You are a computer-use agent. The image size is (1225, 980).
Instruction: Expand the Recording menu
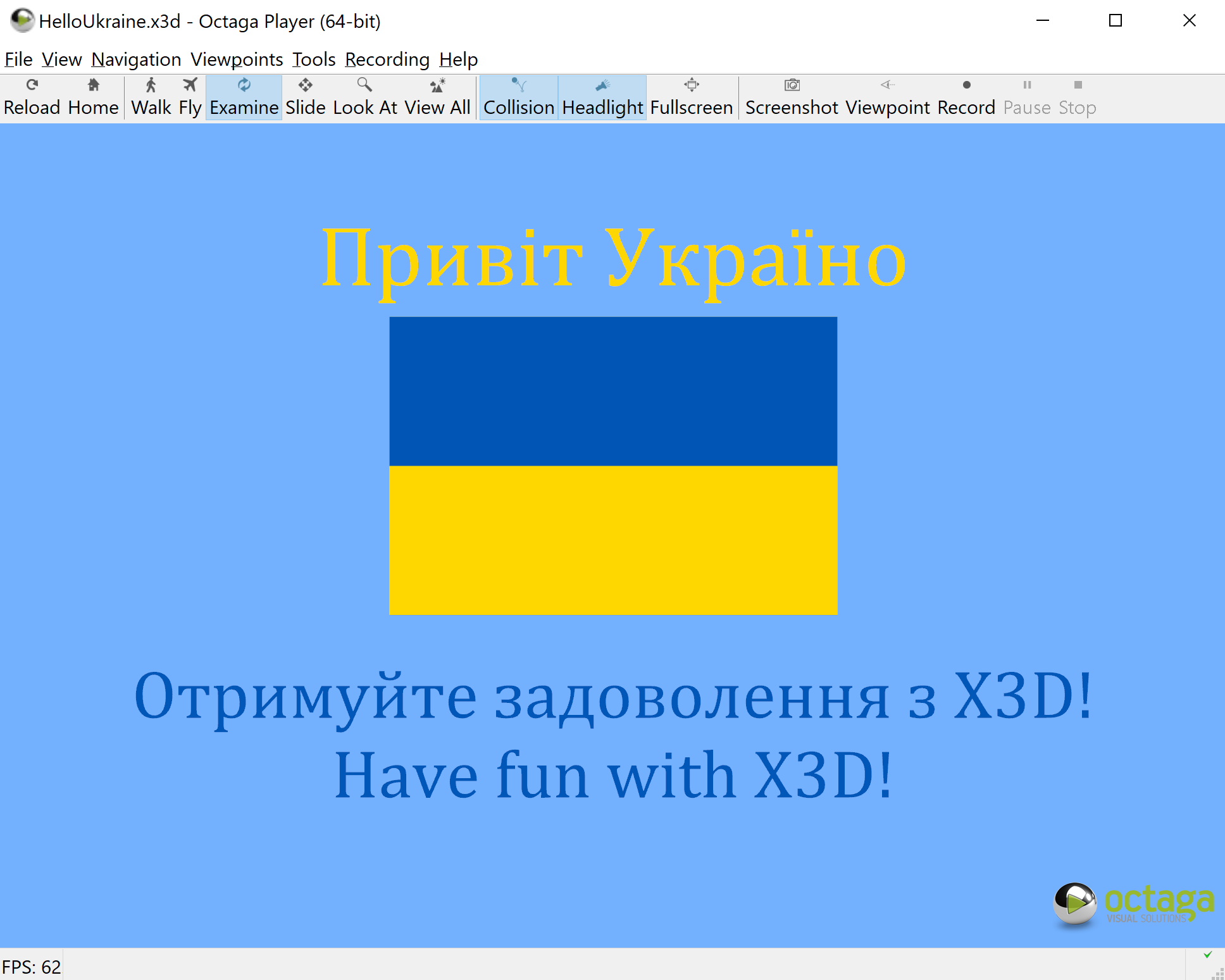coord(387,59)
